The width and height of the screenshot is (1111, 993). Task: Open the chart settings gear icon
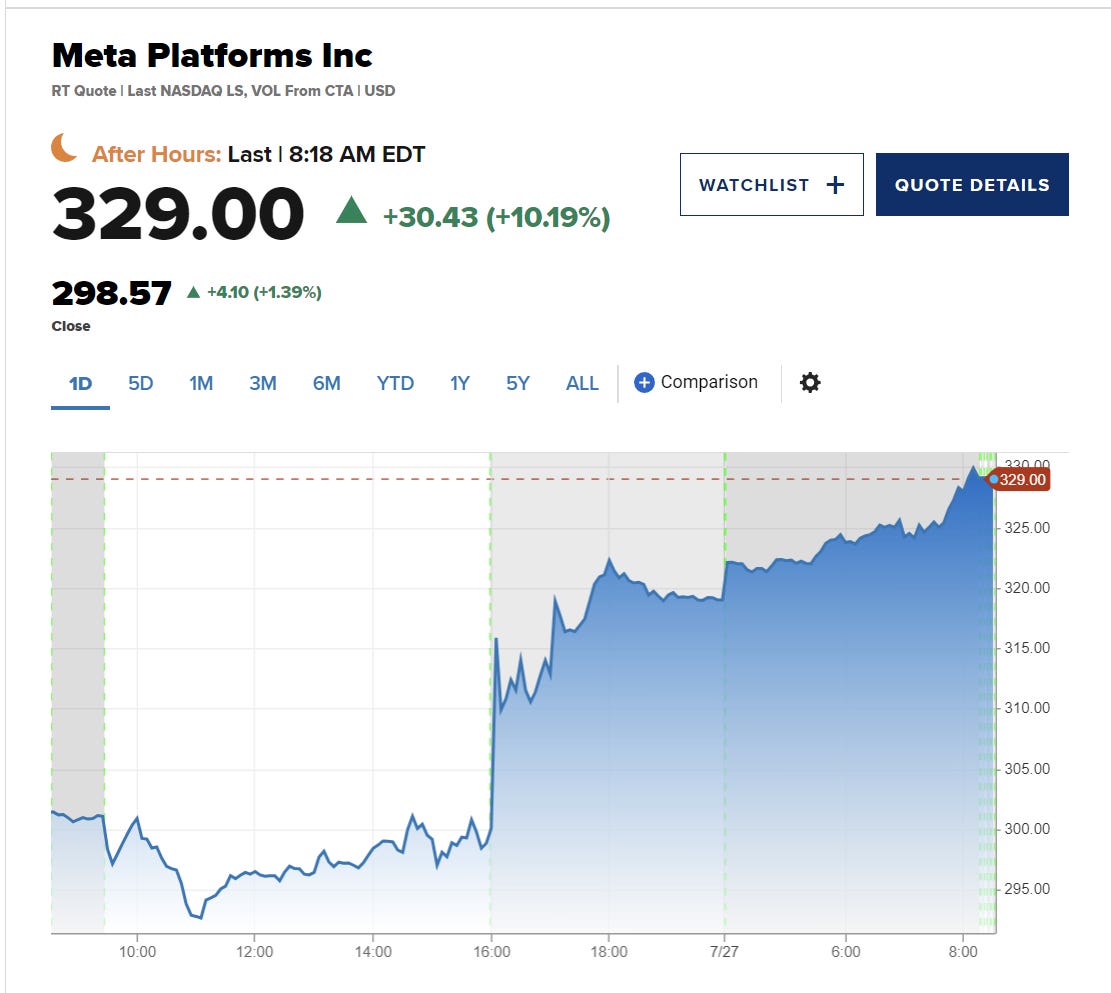(x=810, y=382)
